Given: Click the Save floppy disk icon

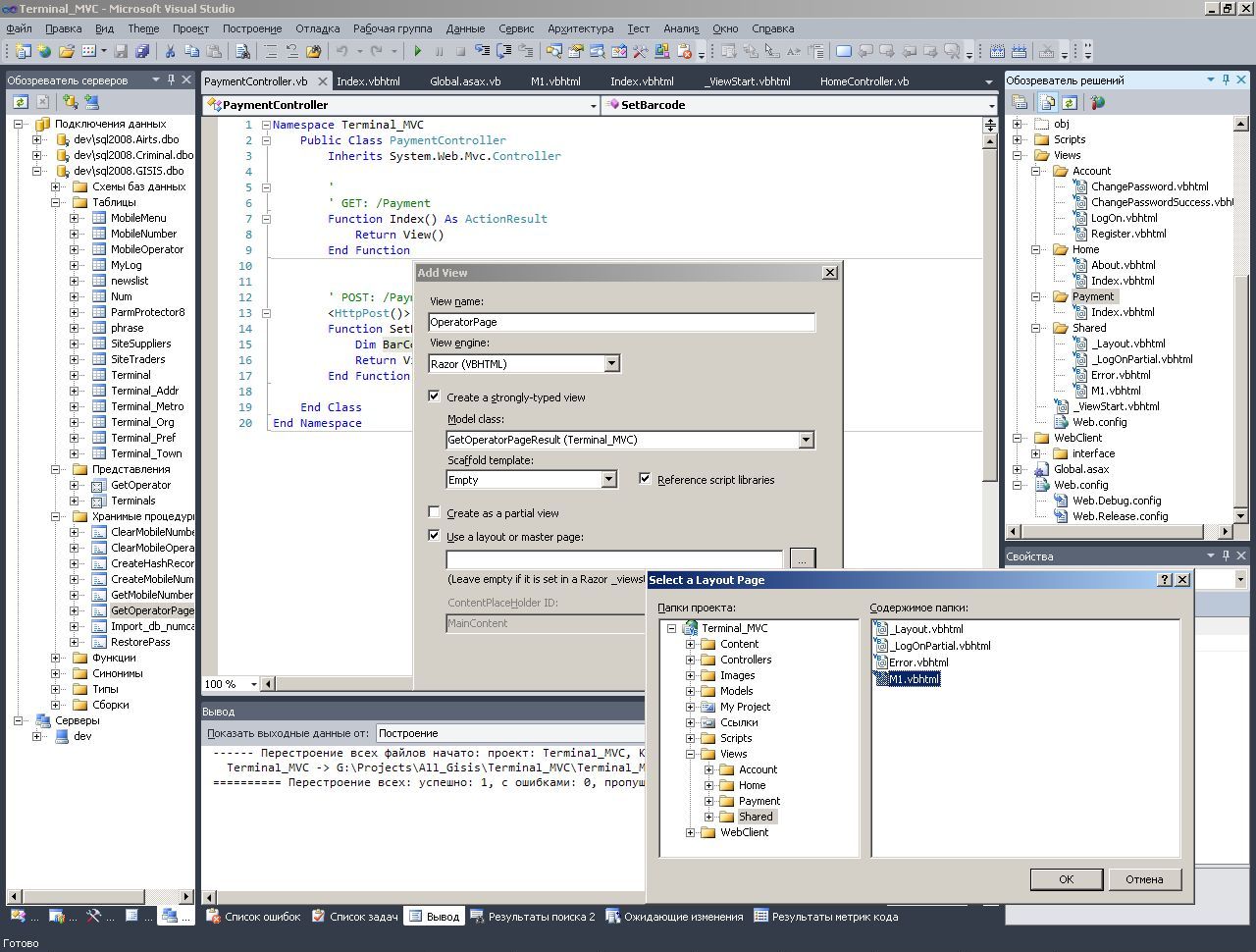Looking at the screenshot, I should click(x=121, y=51).
